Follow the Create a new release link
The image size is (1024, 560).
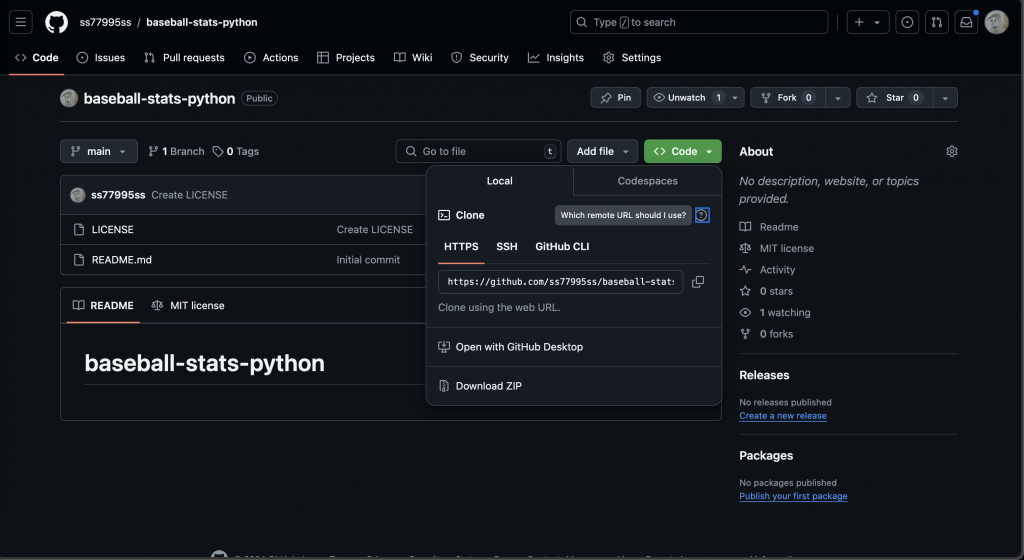pos(783,416)
